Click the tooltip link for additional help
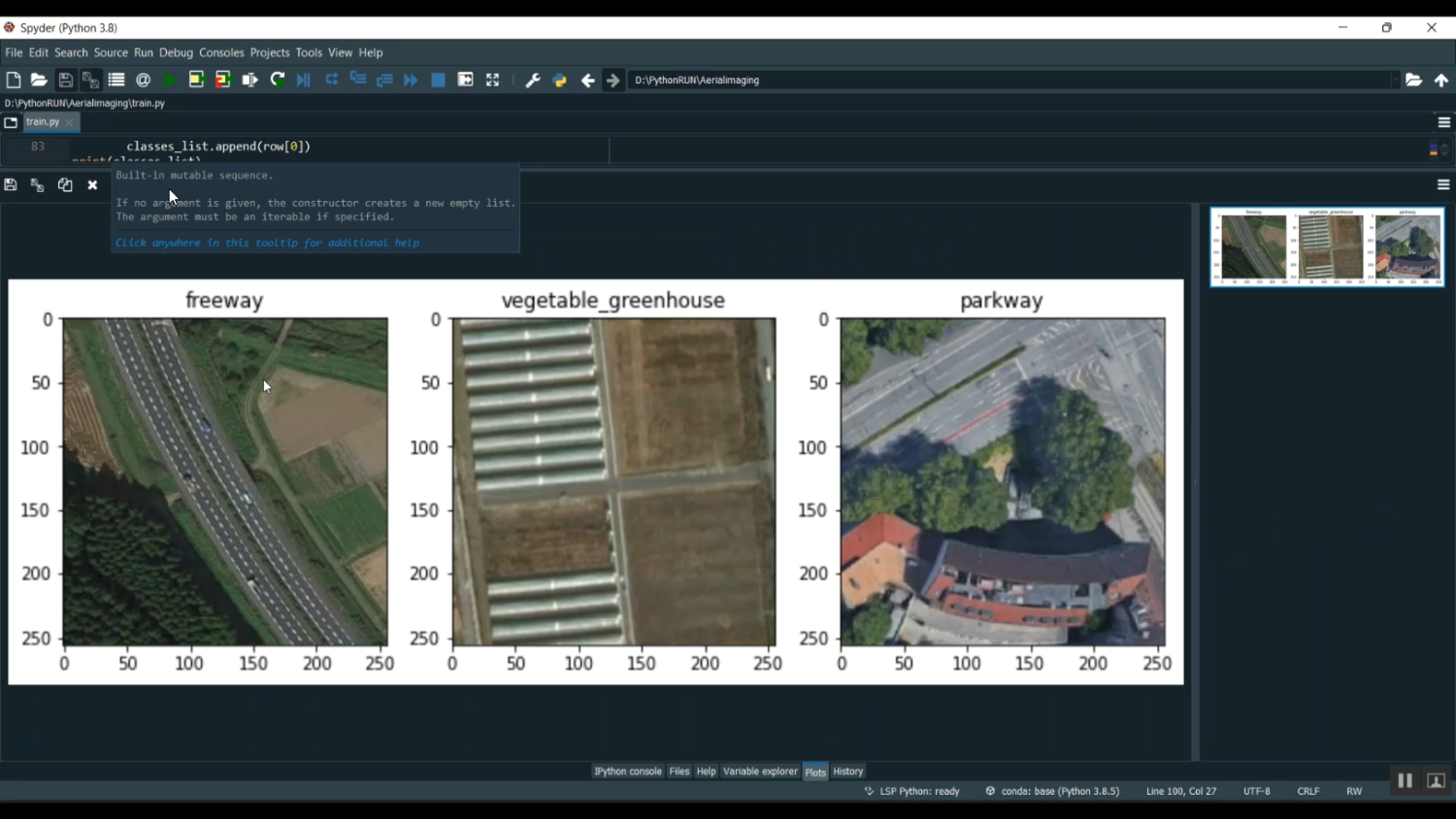 pyautogui.click(x=268, y=243)
